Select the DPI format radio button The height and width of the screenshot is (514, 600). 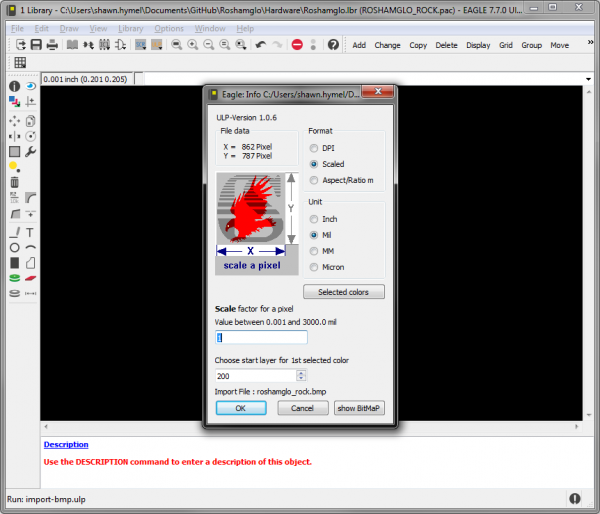(x=314, y=148)
